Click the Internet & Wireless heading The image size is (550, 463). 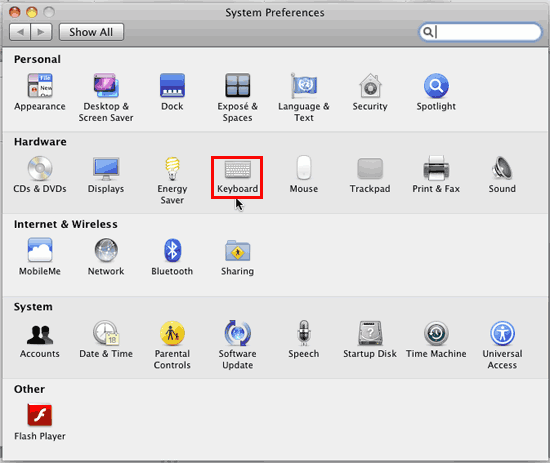(x=66, y=224)
